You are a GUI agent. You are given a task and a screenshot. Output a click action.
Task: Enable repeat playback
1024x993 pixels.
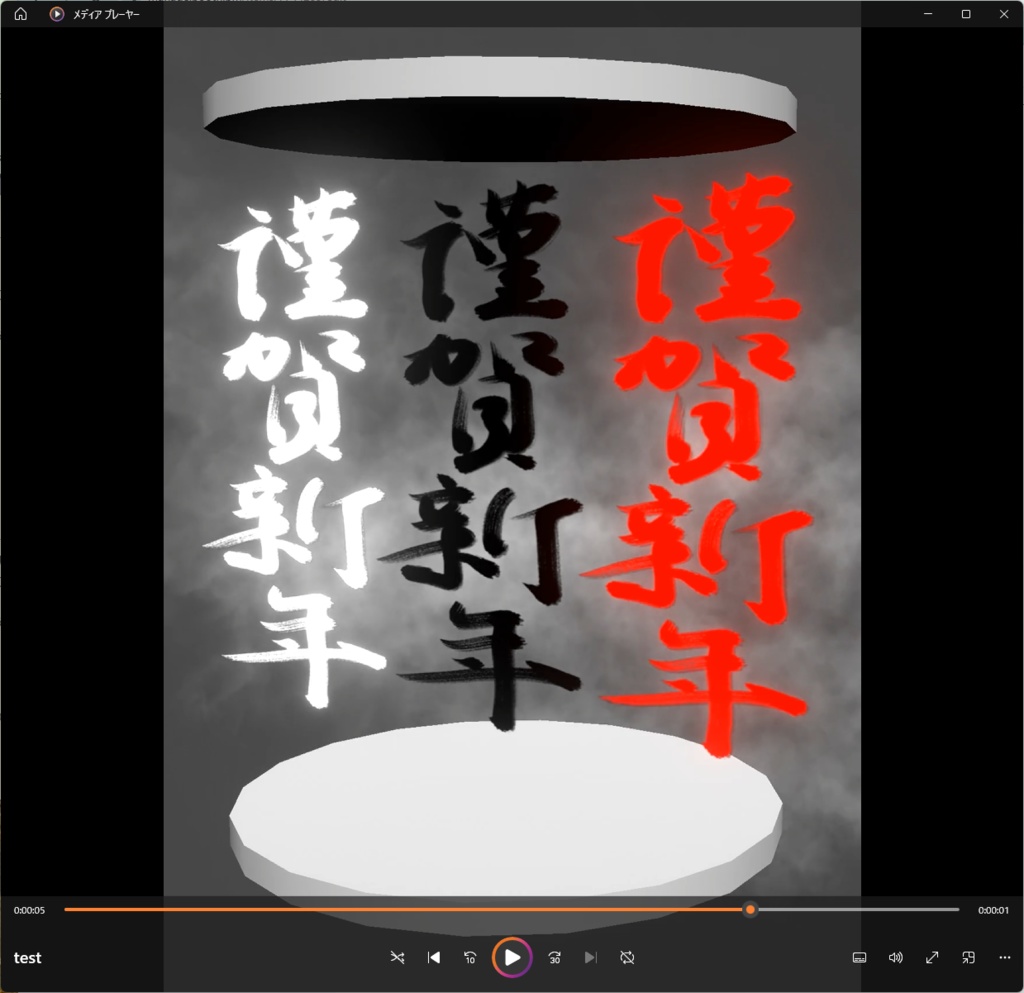click(627, 957)
